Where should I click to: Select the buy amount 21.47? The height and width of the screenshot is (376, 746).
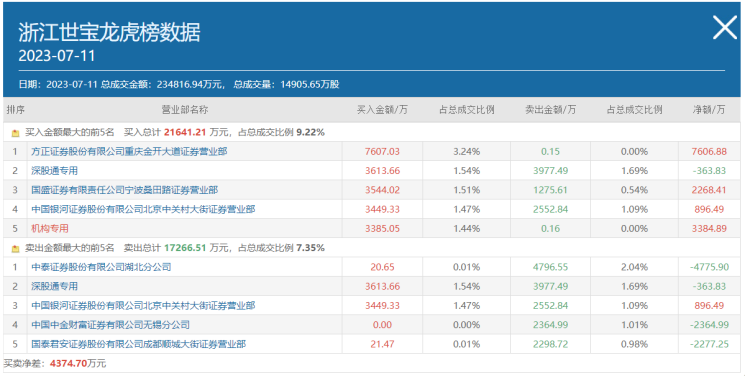click(x=382, y=344)
